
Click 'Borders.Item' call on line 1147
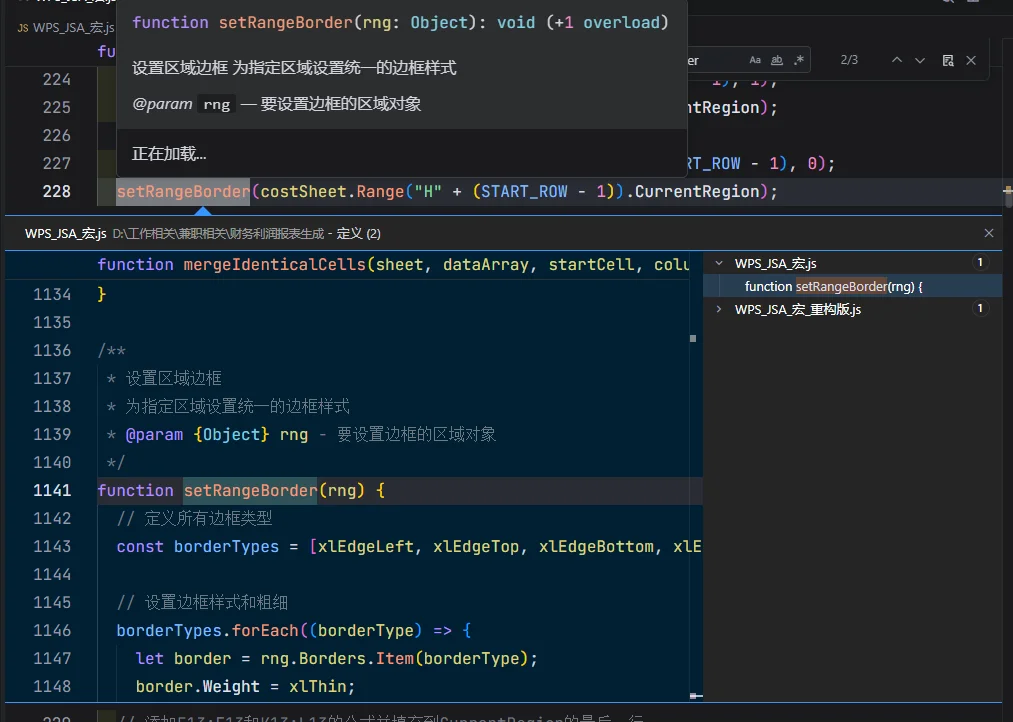[x=356, y=659]
